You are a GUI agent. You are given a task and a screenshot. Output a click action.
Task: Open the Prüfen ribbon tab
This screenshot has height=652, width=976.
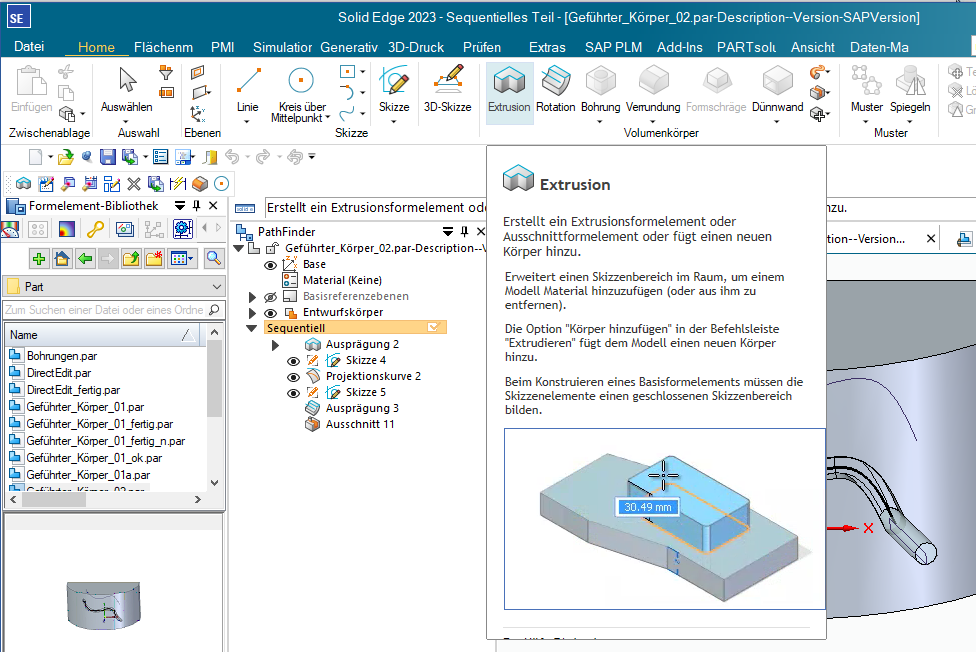(482, 47)
